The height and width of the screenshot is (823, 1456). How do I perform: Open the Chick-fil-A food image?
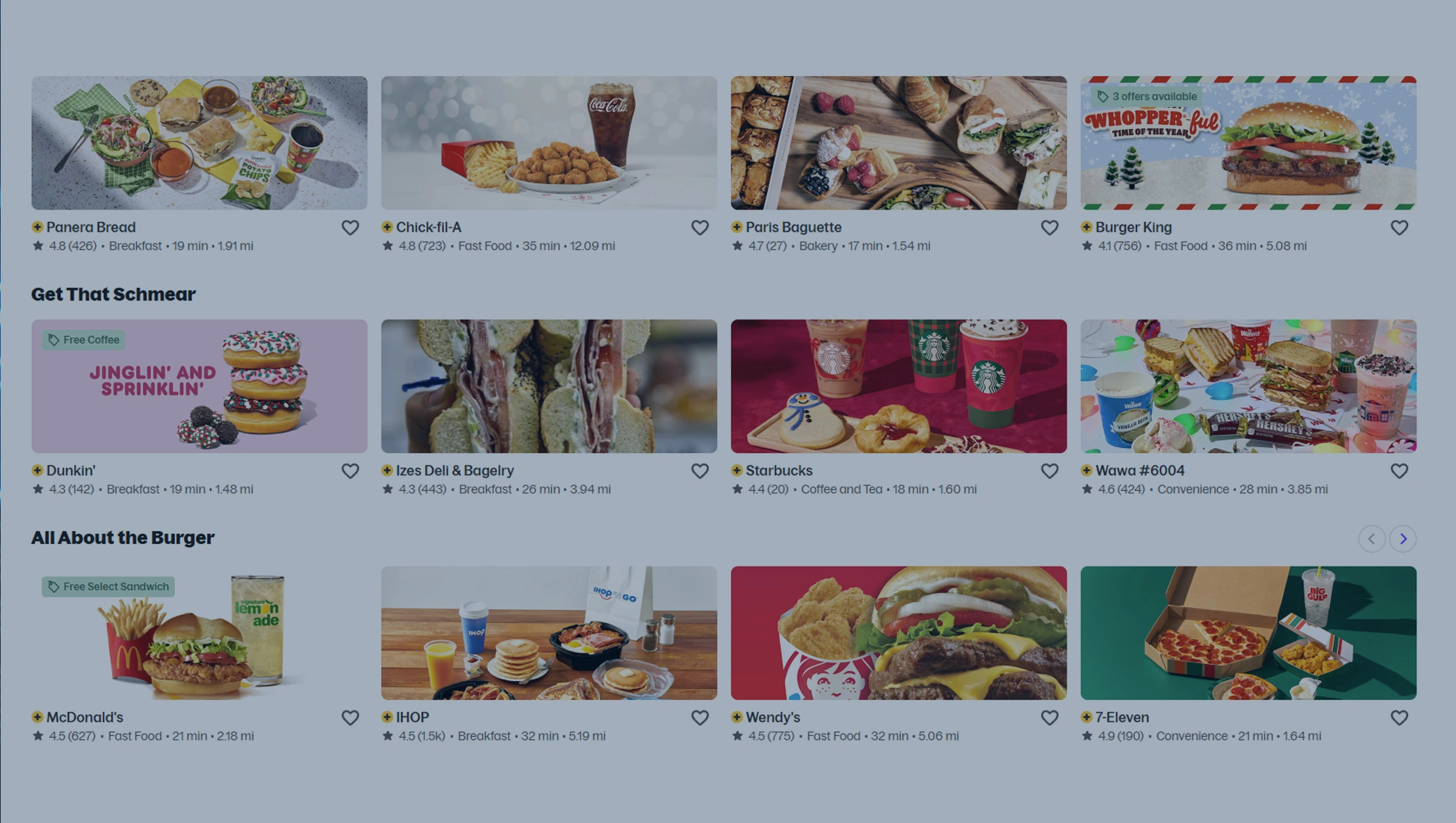pyautogui.click(x=549, y=143)
